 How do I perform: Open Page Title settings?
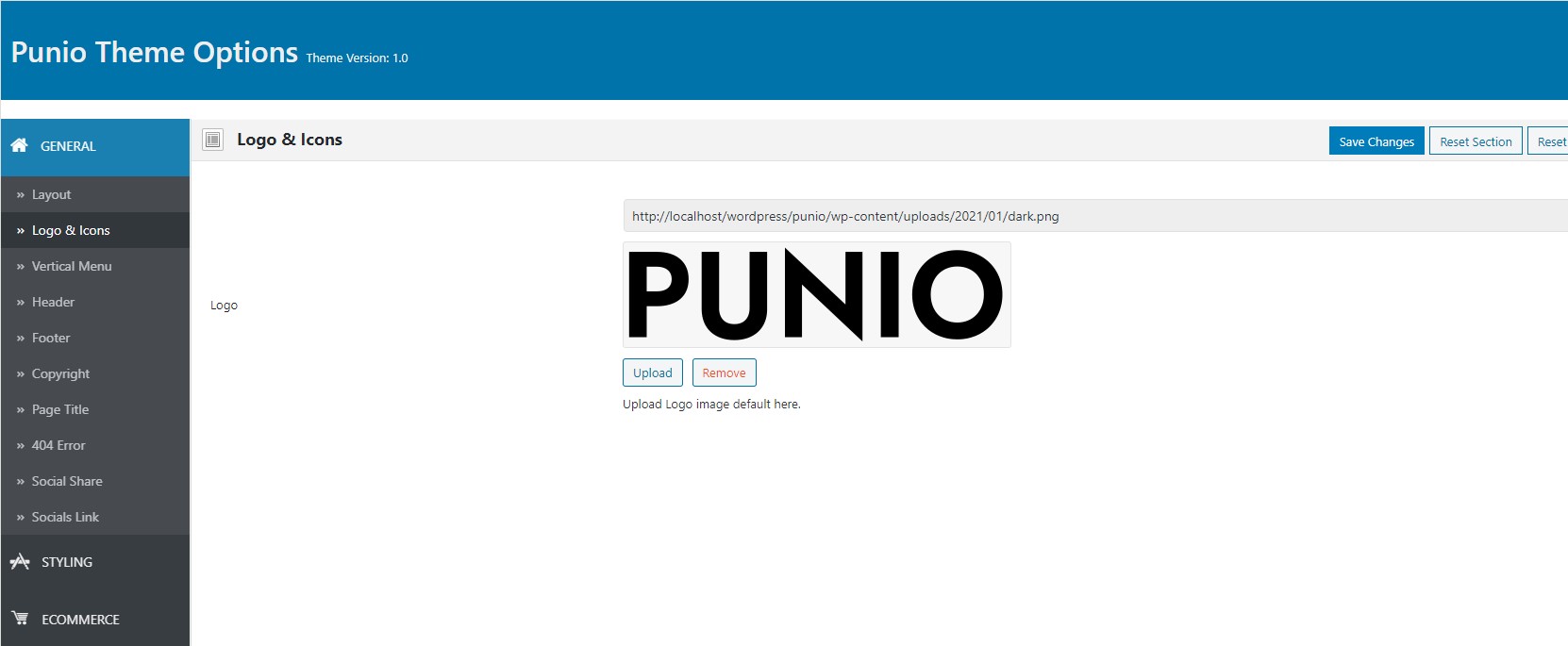[x=95, y=409]
